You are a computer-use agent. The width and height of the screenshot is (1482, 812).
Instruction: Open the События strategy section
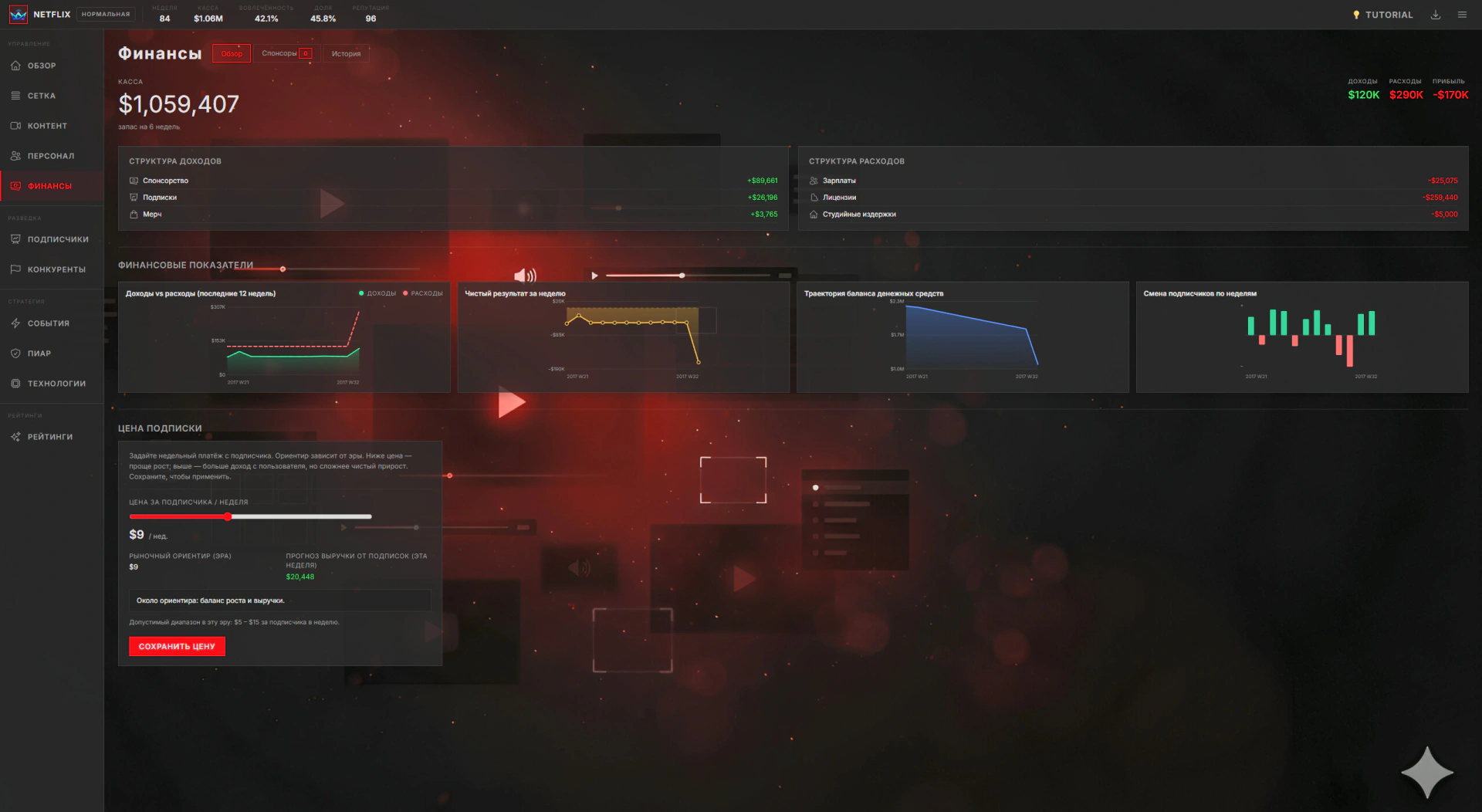[x=51, y=323]
